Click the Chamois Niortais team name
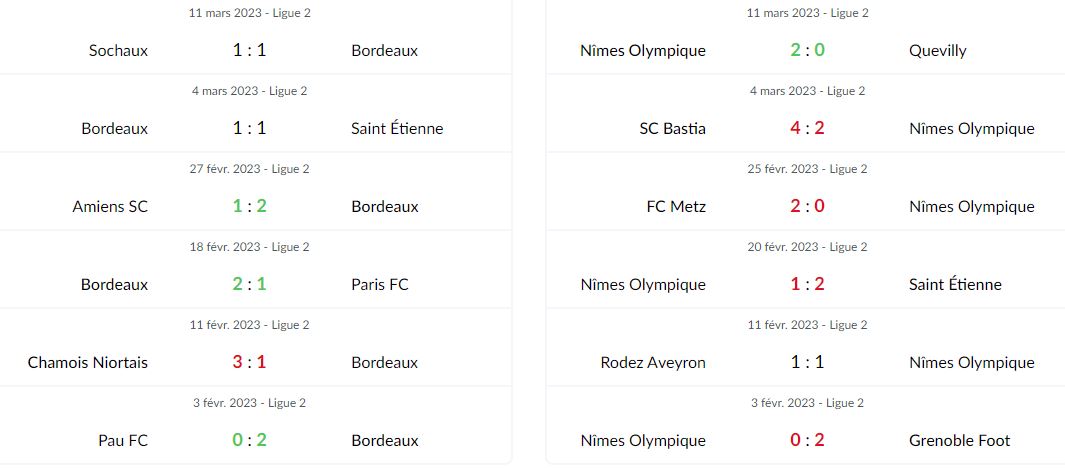1065x468 pixels. pyautogui.click(x=88, y=363)
